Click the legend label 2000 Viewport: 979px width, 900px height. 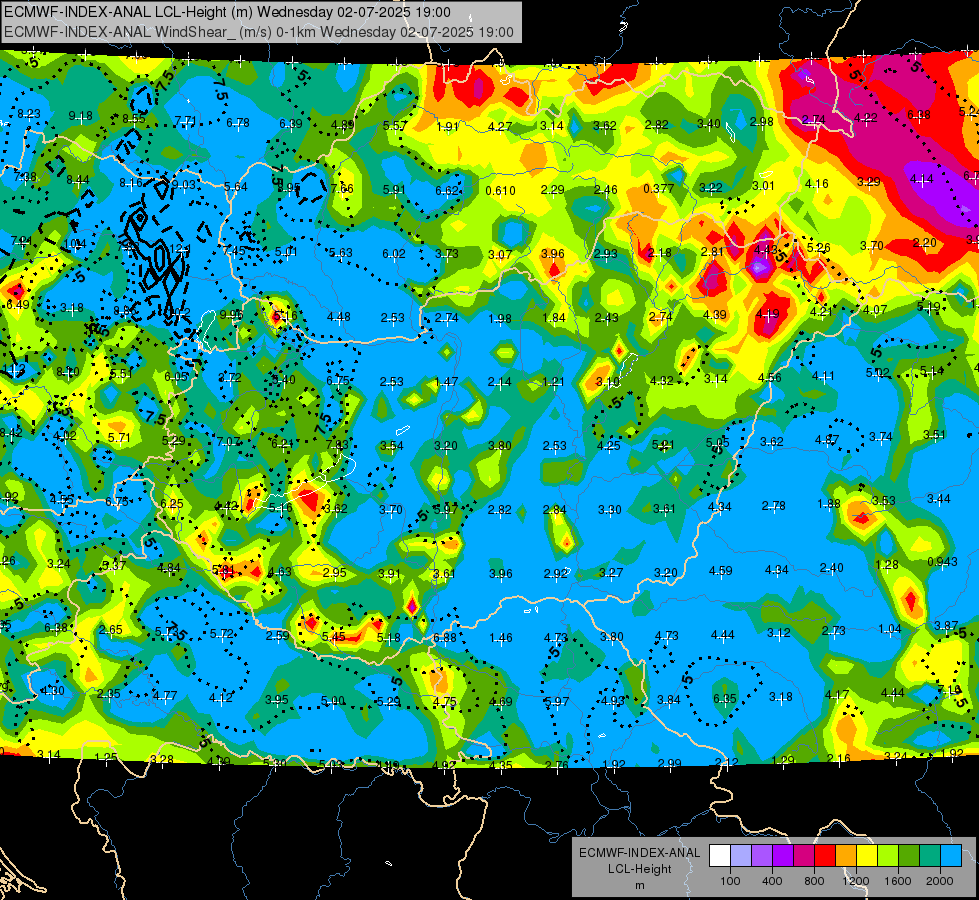940,881
